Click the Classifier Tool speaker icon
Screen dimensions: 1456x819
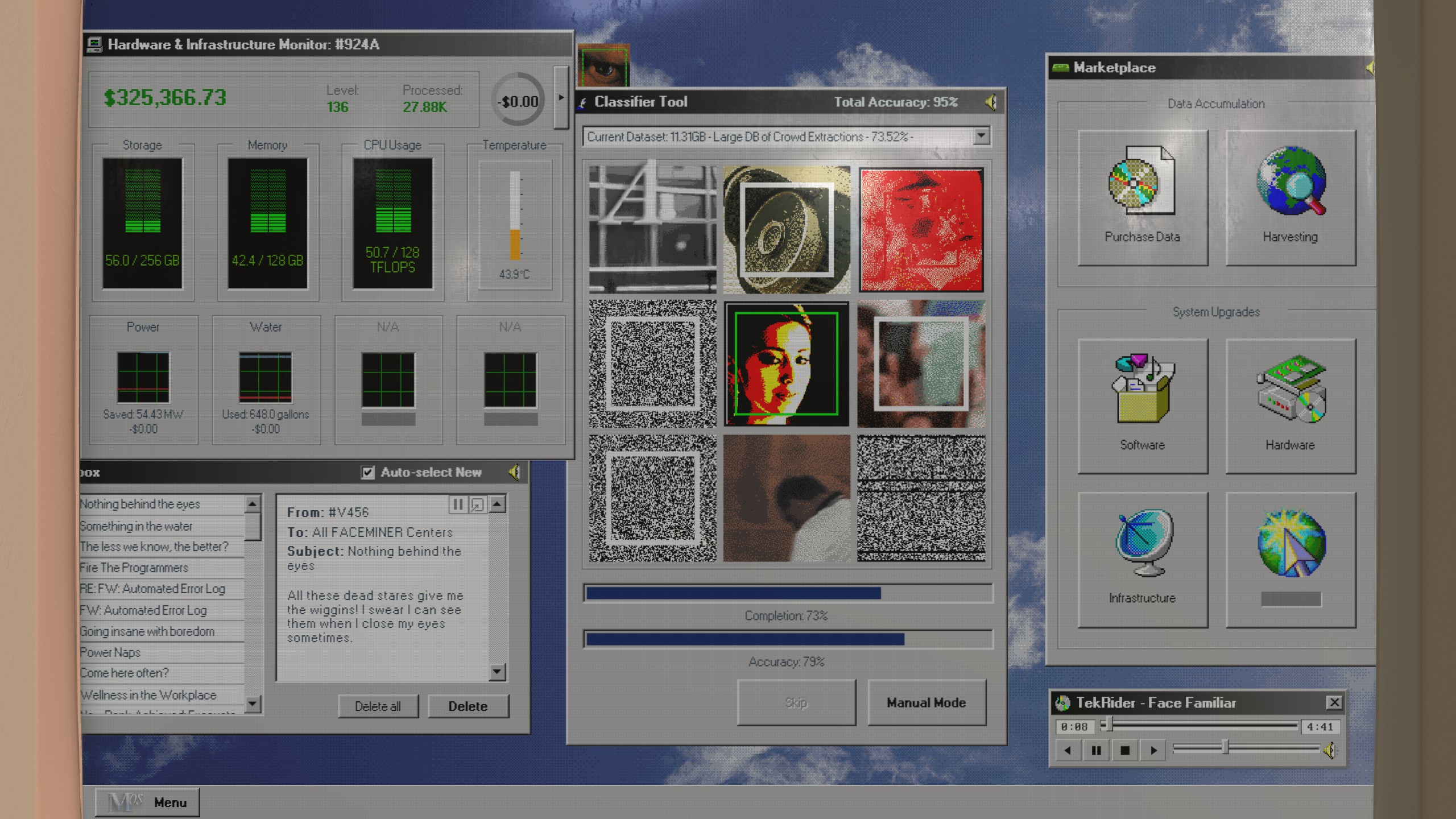point(991,102)
